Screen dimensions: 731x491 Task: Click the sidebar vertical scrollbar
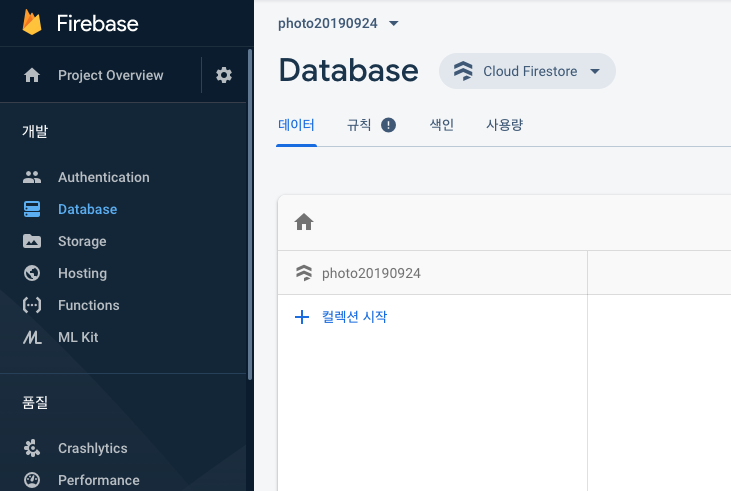(250, 214)
